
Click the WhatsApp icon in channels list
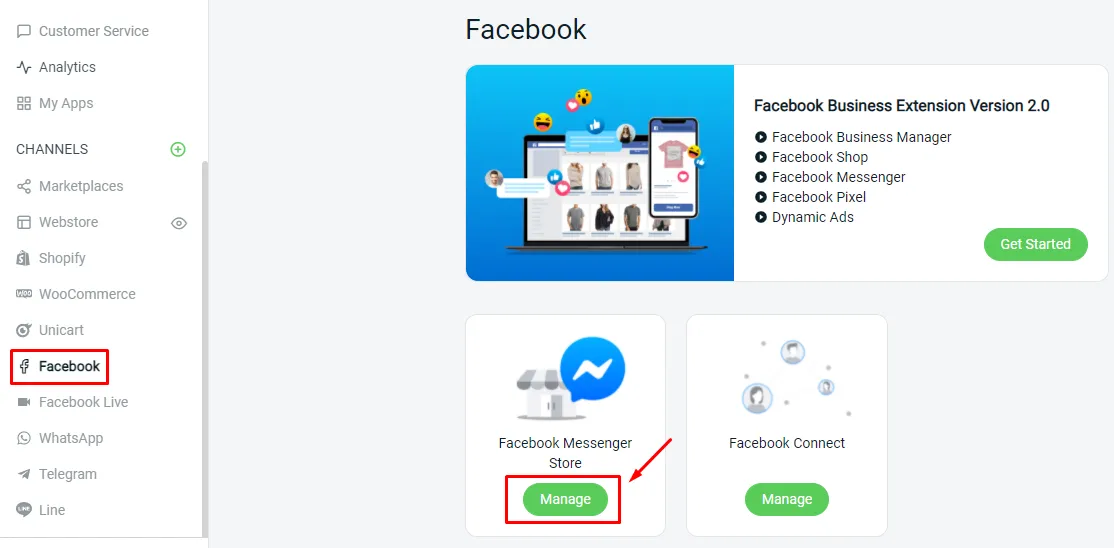pos(24,438)
